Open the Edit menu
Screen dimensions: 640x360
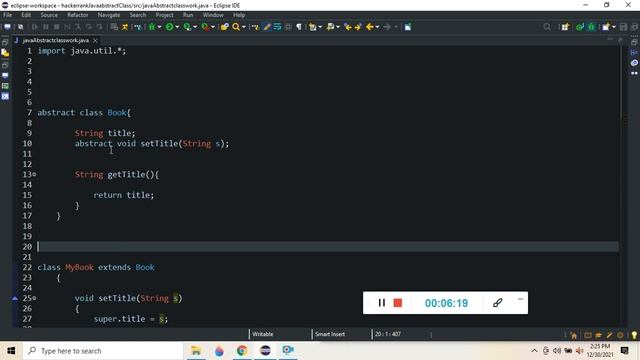pos(26,15)
